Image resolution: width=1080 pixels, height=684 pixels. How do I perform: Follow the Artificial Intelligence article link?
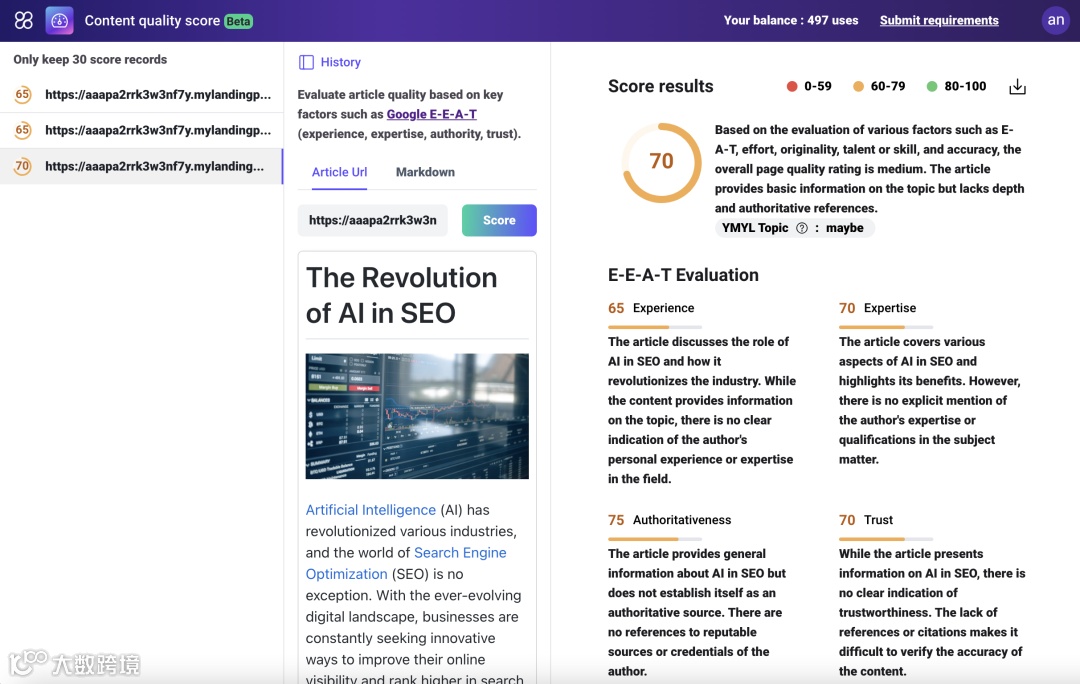coord(371,510)
